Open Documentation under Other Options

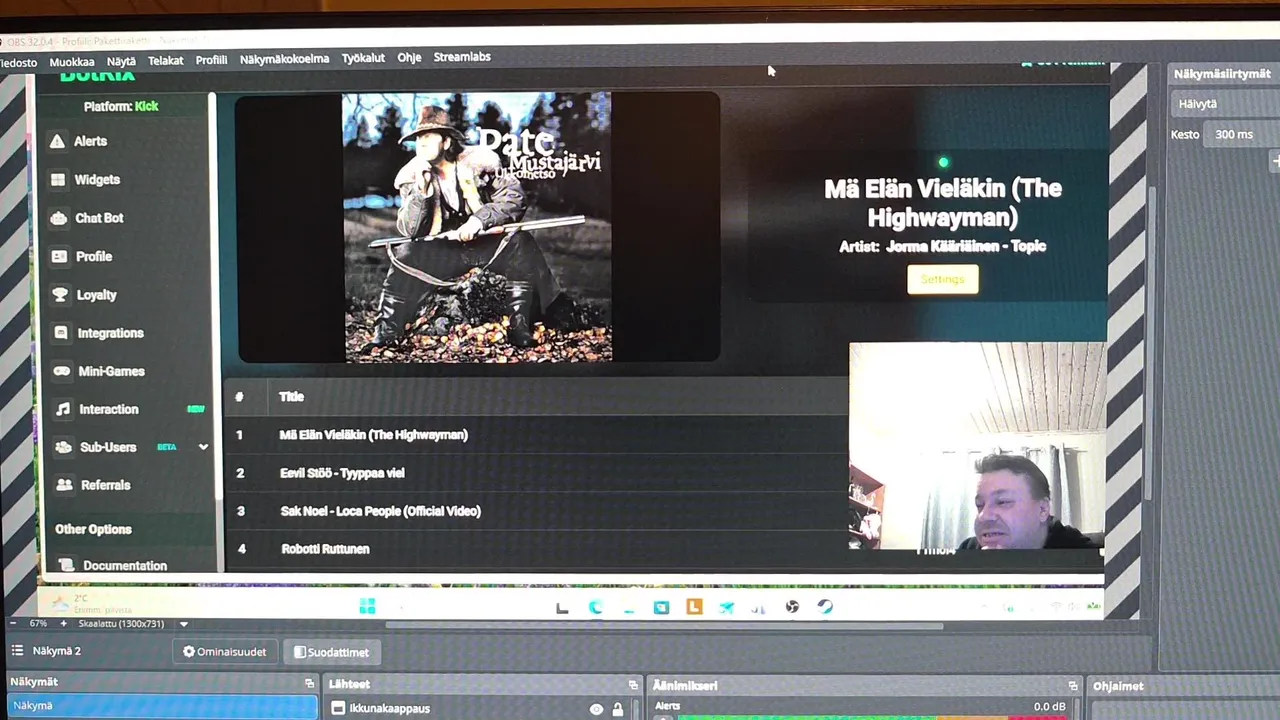tap(124, 565)
